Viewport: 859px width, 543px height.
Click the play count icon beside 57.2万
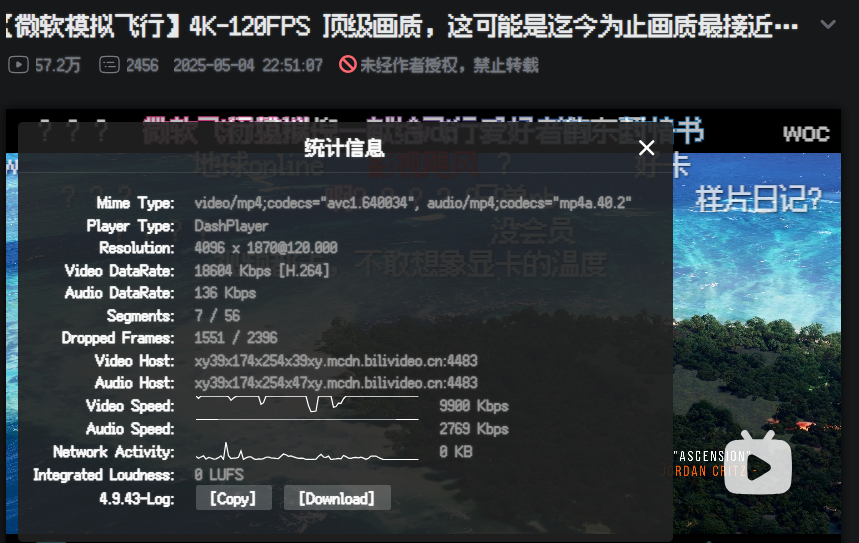[x=19, y=65]
